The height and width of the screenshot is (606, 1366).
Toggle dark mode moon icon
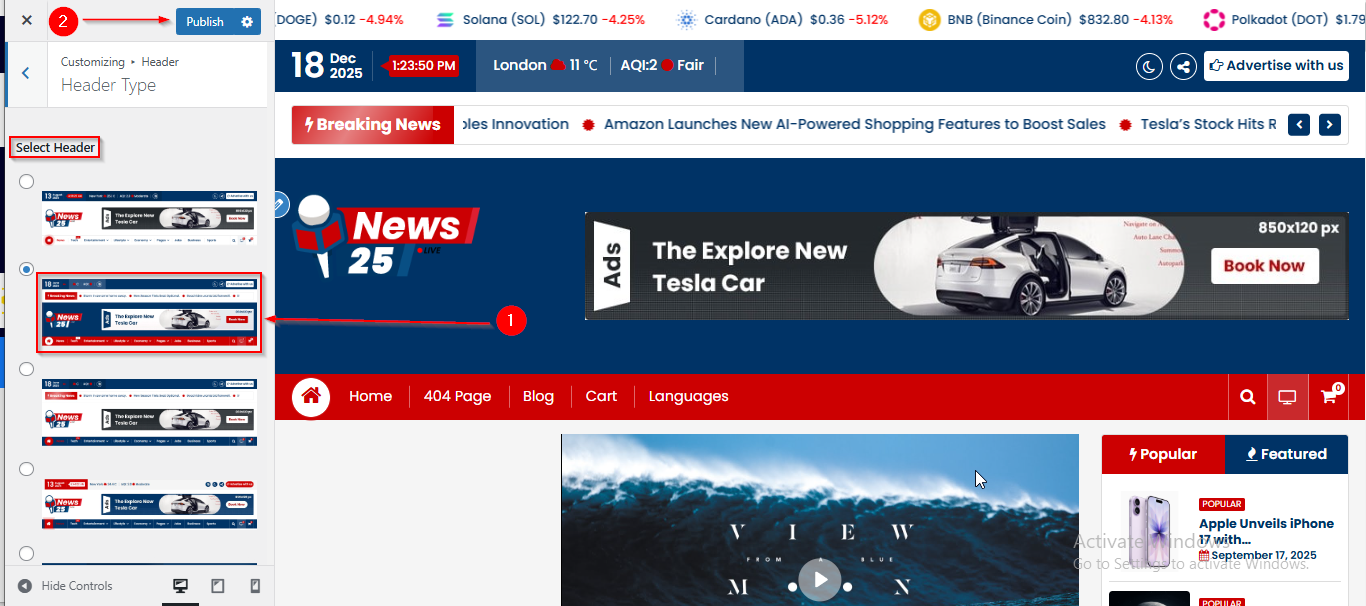(x=1149, y=66)
